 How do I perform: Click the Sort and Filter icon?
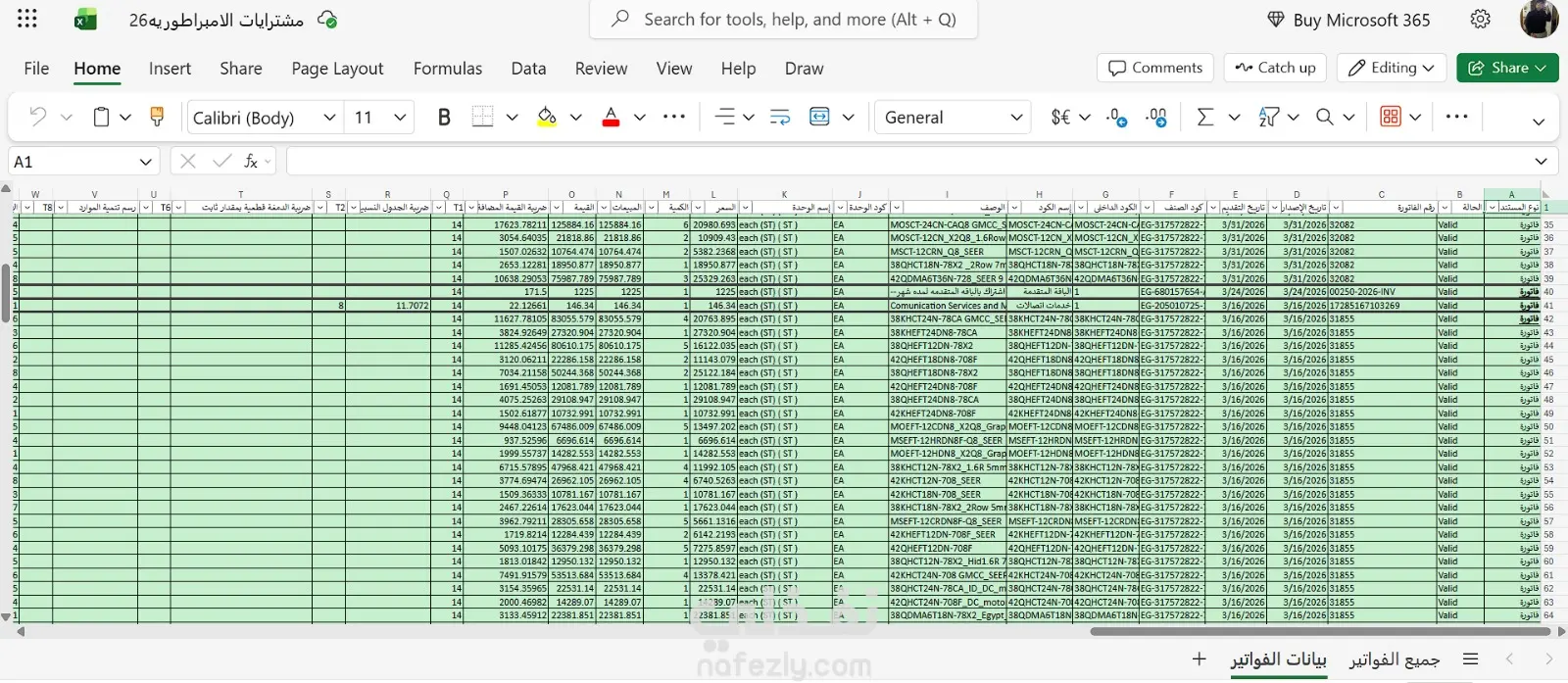[x=1268, y=117]
